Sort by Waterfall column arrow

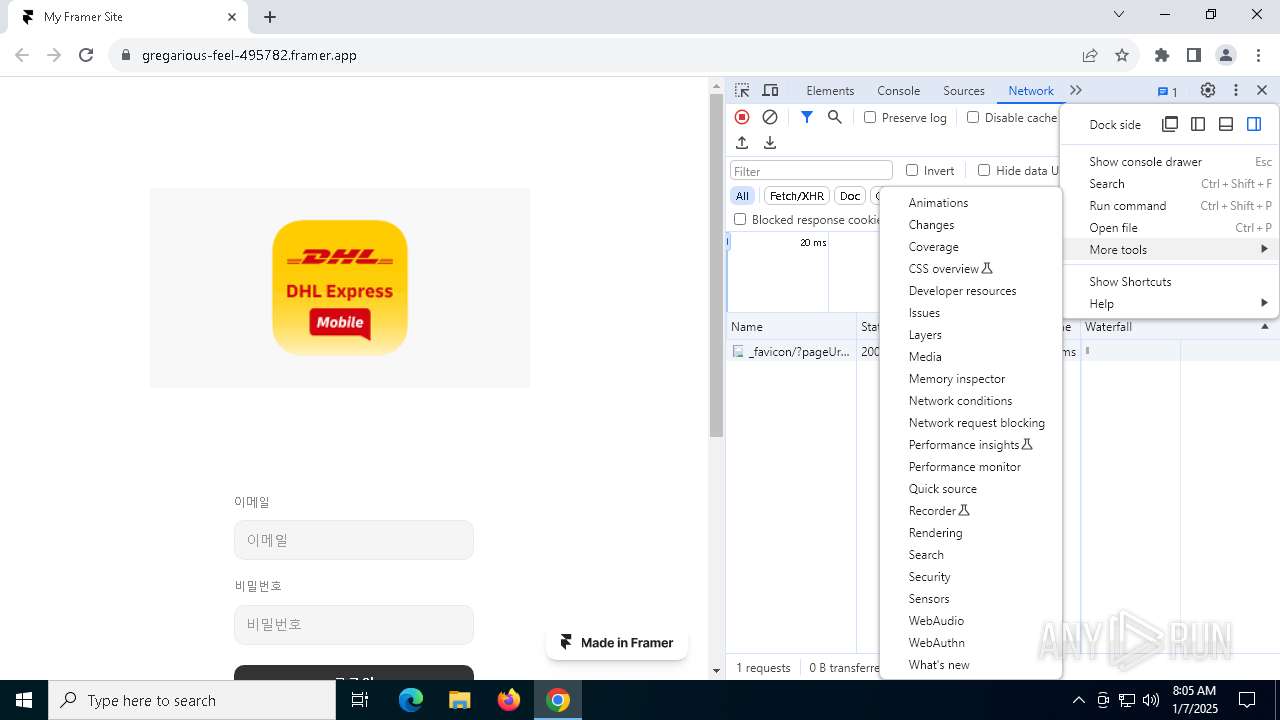1264,327
